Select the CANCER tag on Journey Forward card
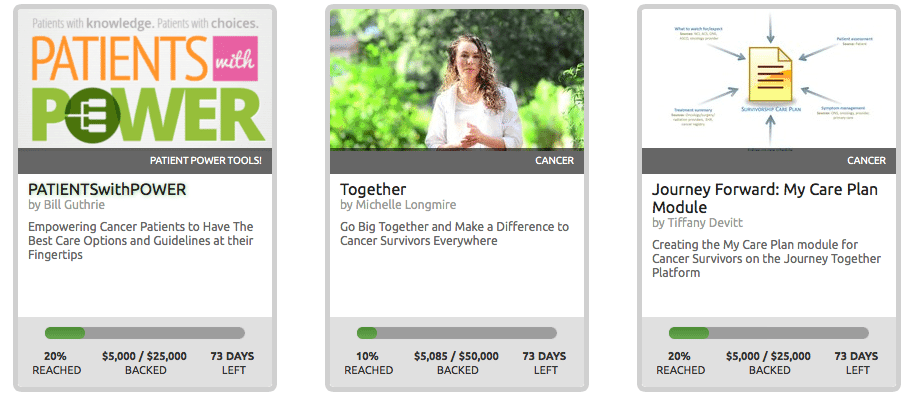This screenshot has width=906, height=400. (x=867, y=161)
